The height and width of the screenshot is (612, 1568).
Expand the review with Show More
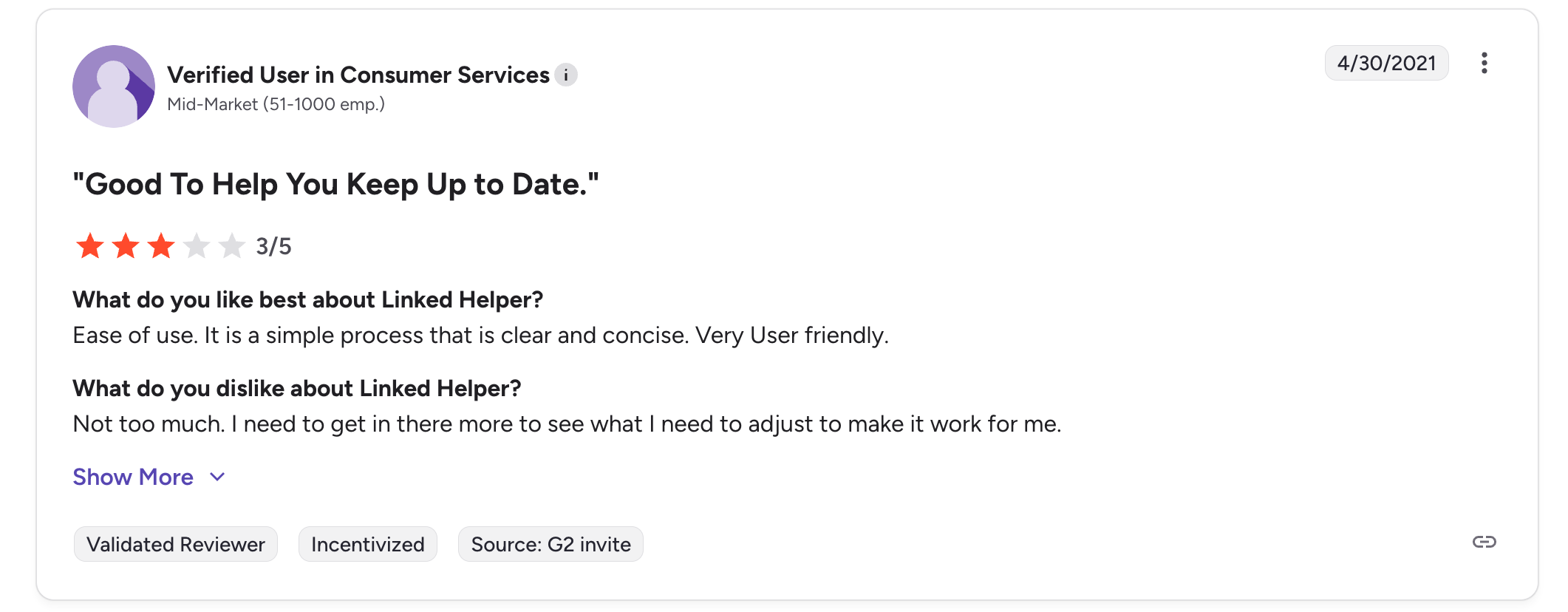pyautogui.click(x=133, y=477)
